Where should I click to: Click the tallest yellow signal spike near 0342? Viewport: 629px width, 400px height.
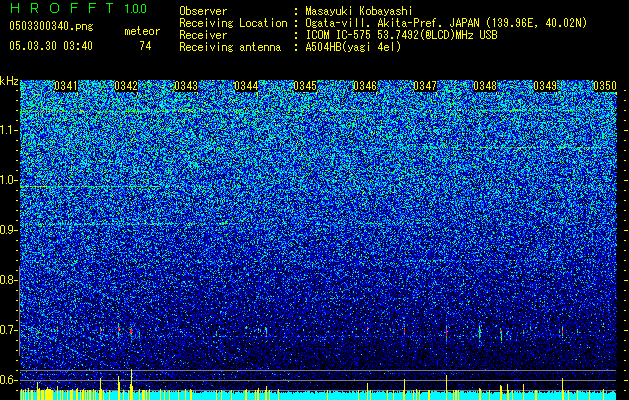tap(132, 384)
